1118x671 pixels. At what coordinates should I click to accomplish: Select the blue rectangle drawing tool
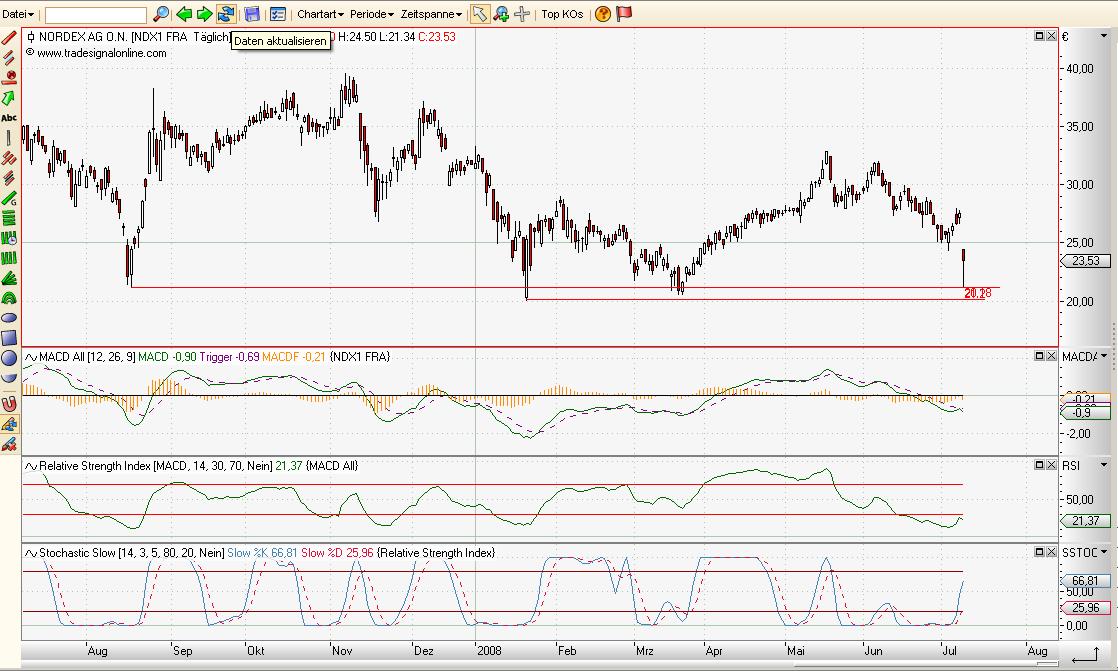click(x=9, y=338)
